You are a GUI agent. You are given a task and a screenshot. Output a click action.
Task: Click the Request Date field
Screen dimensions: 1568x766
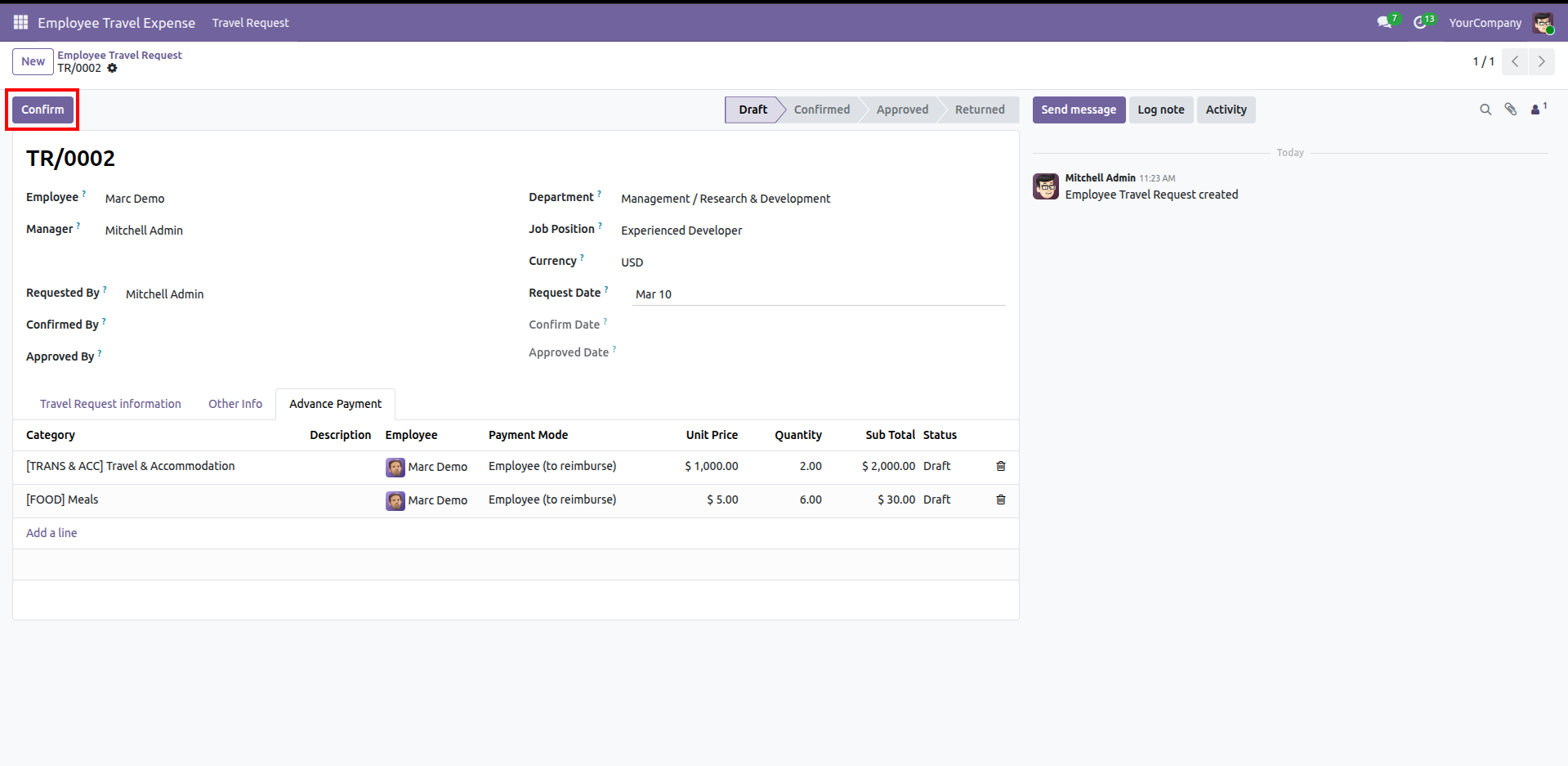[x=817, y=294]
